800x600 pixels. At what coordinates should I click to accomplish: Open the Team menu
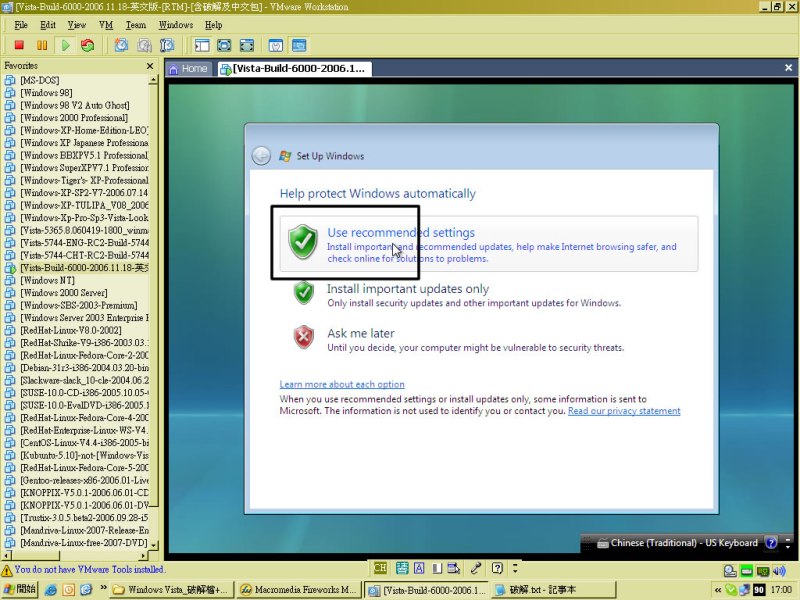[x=136, y=25]
